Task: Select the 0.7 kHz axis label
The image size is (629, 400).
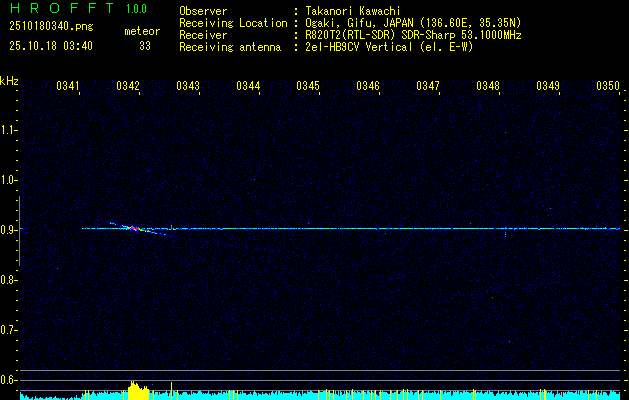Action: coord(9,329)
